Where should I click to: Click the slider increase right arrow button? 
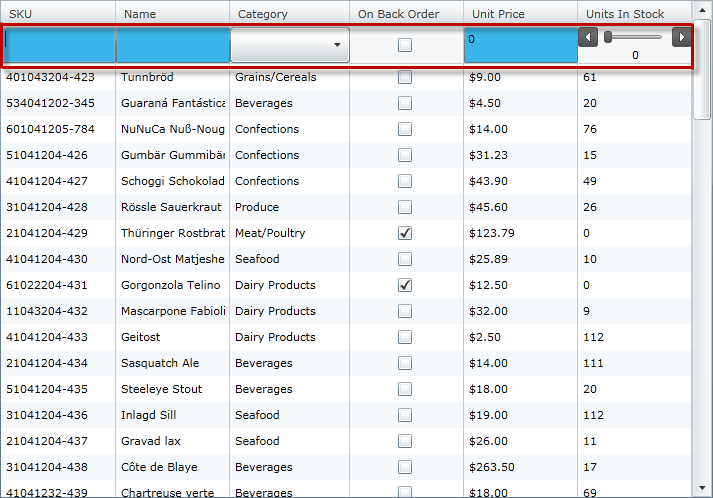[x=682, y=37]
